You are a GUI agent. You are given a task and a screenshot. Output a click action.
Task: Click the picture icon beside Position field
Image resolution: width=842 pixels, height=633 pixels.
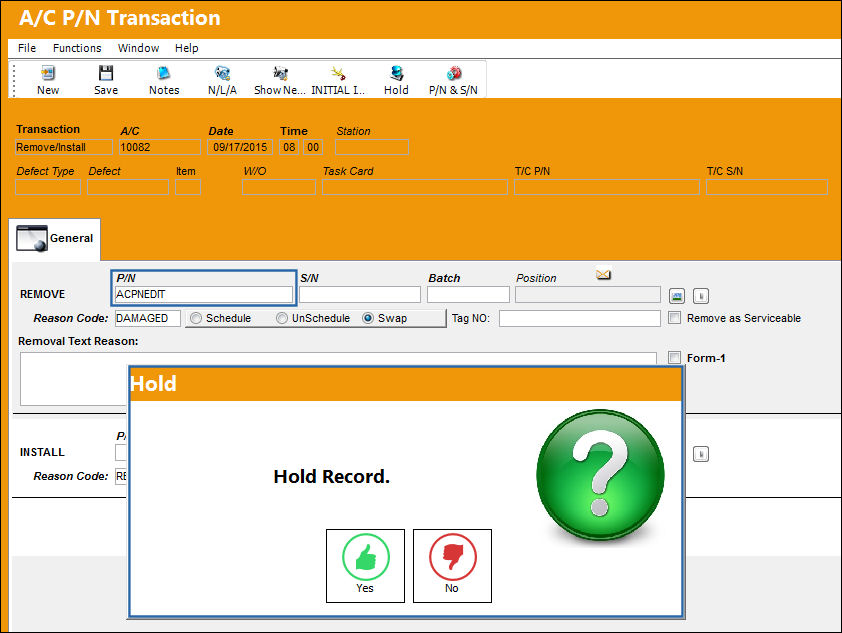click(x=677, y=296)
